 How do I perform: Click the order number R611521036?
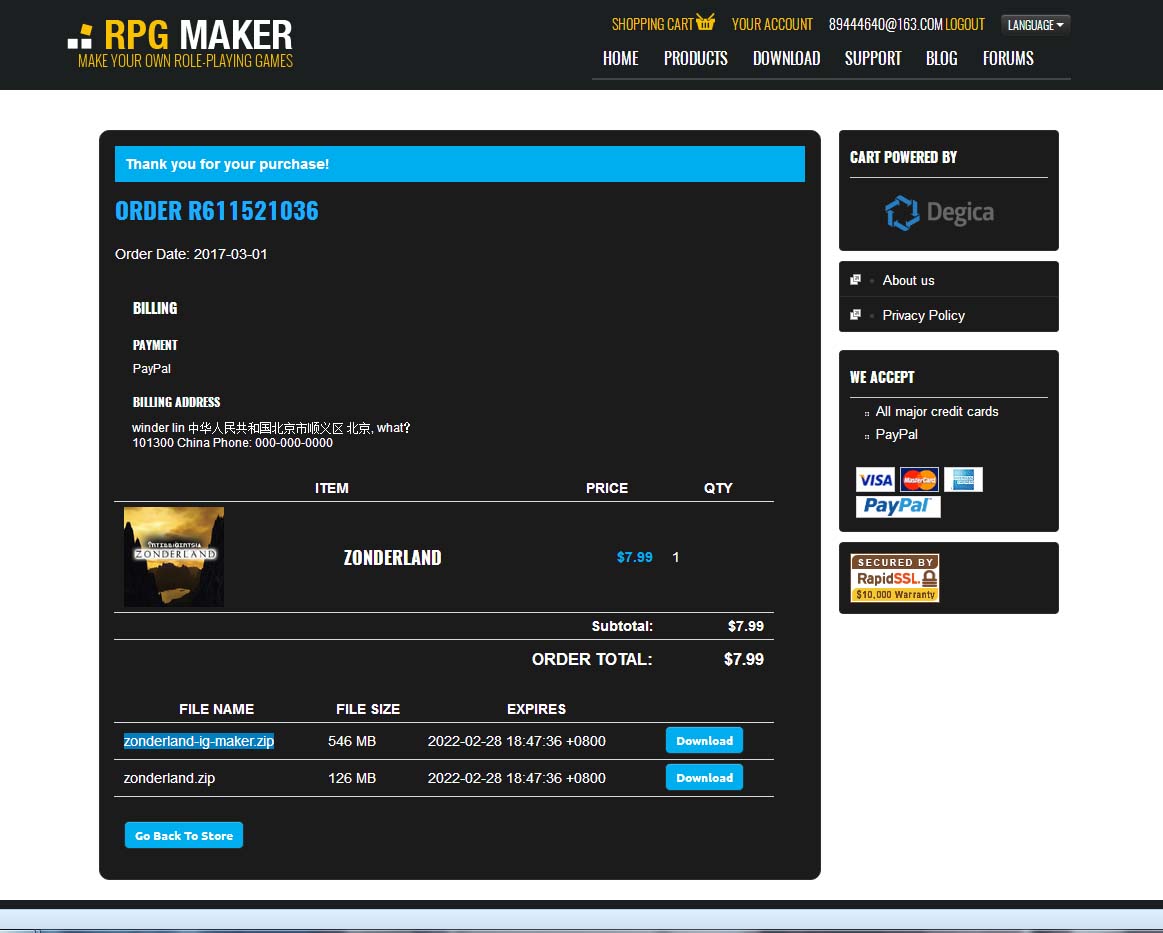(x=253, y=211)
